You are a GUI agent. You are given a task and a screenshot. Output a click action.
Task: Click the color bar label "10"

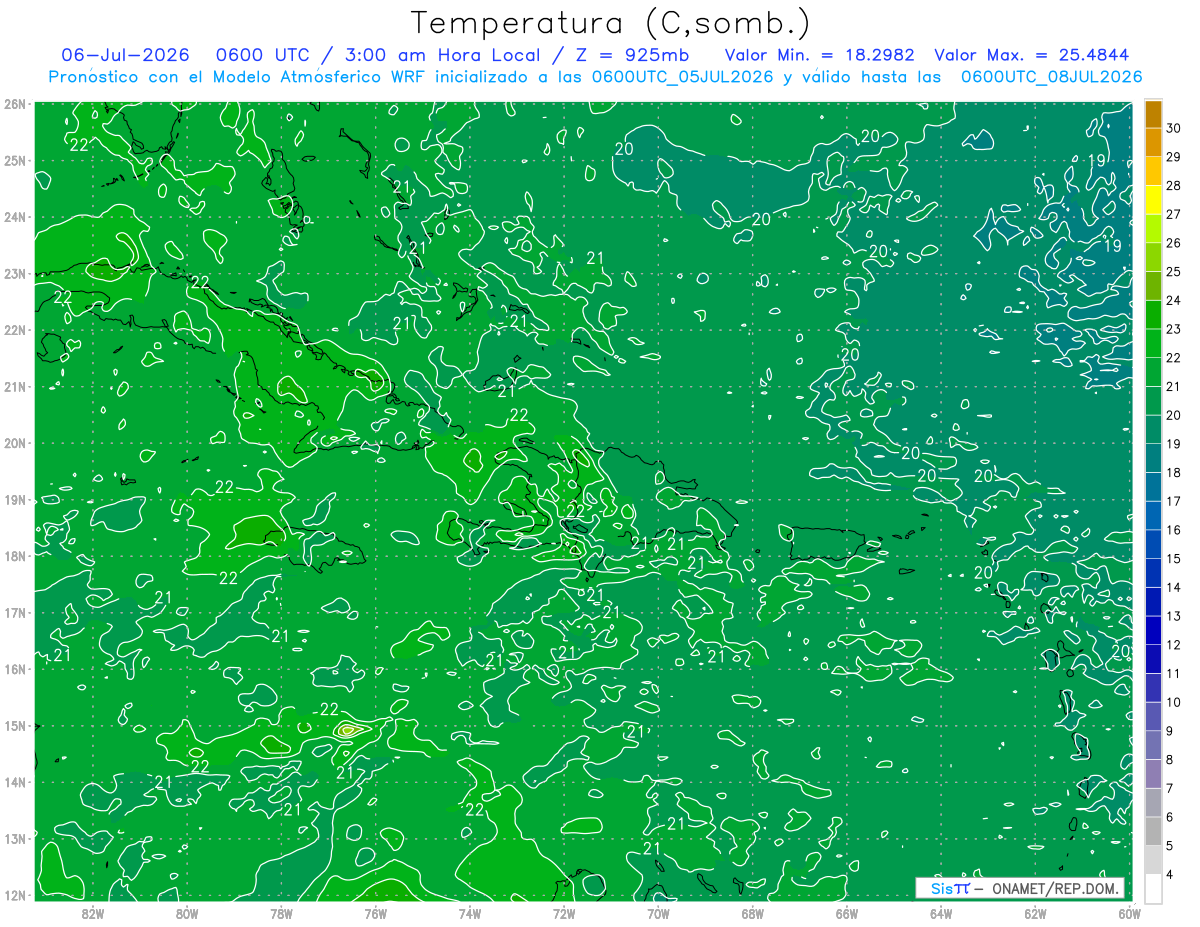pyautogui.click(x=1174, y=702)
